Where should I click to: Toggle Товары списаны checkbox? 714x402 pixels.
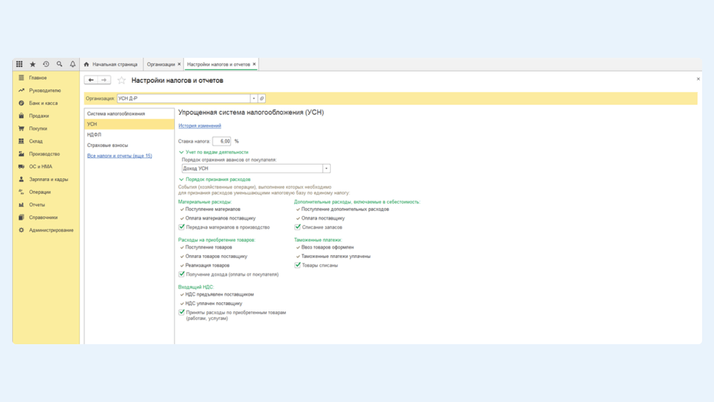click(x=298, y=265)
